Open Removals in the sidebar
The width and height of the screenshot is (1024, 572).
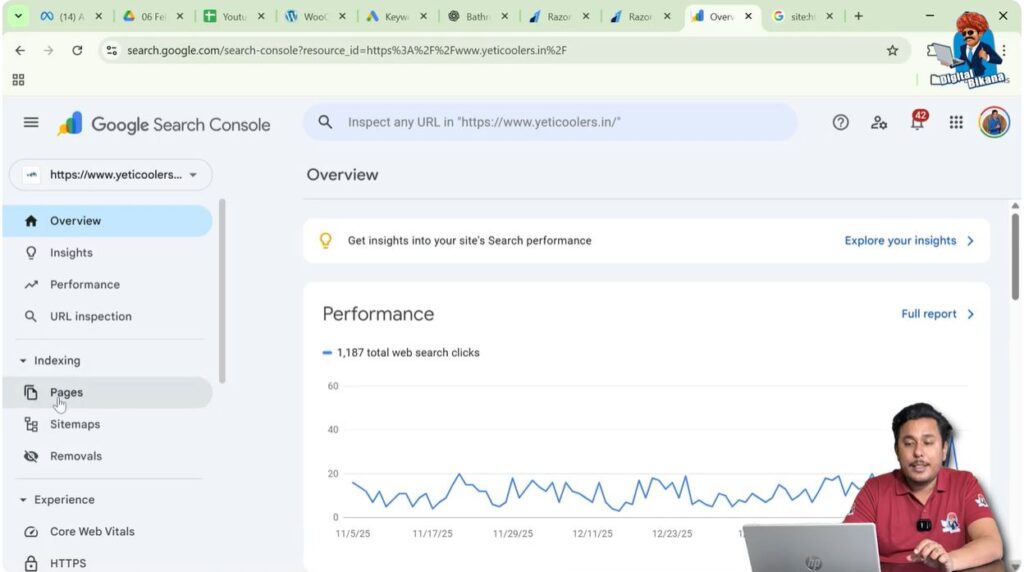108,456
